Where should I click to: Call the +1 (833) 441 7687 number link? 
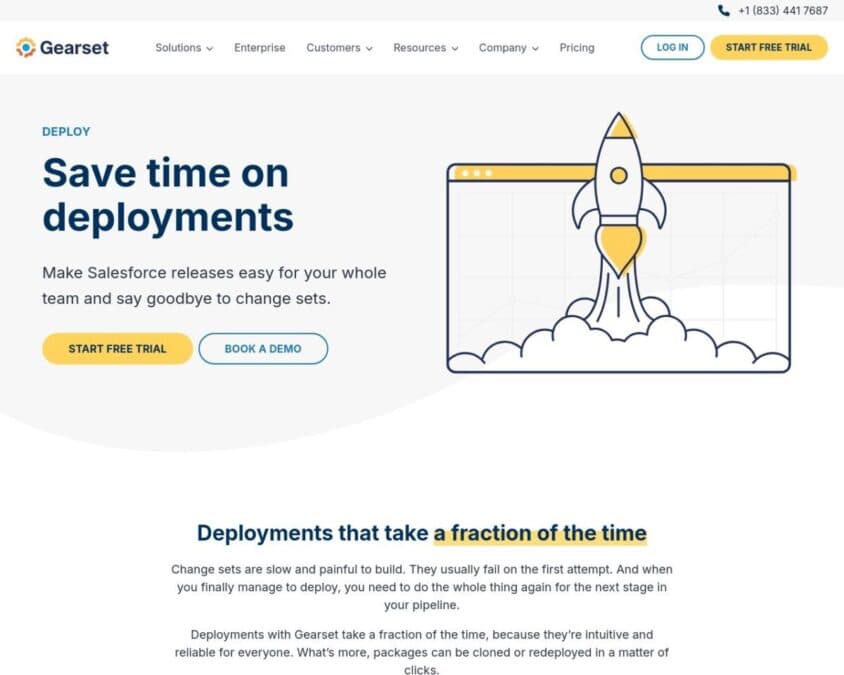coord(783,10)
